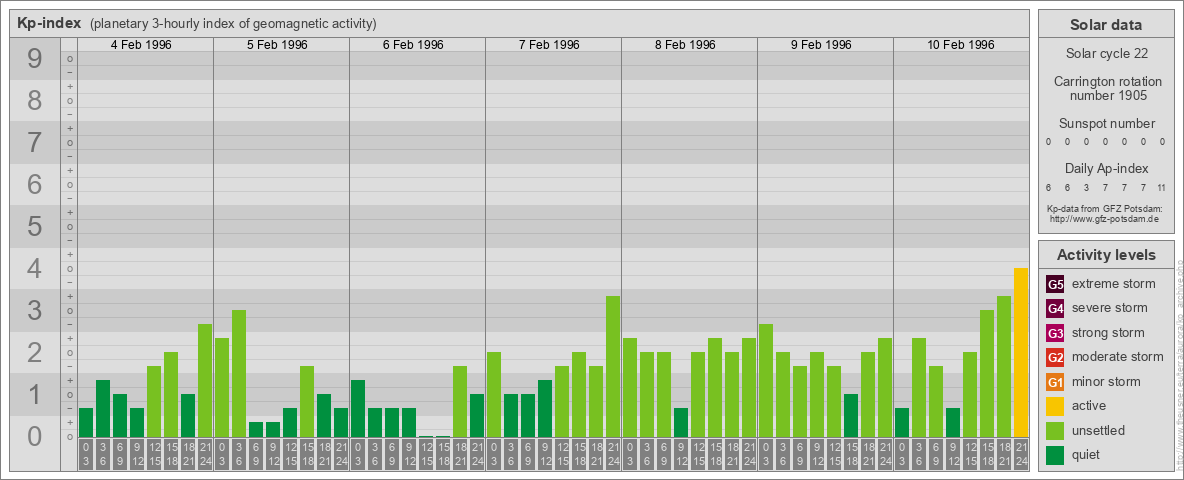This screenshot has width=1184, height=480.
Task: Click the G5 extreme storm icon
Action: (x=1055, y=284)
